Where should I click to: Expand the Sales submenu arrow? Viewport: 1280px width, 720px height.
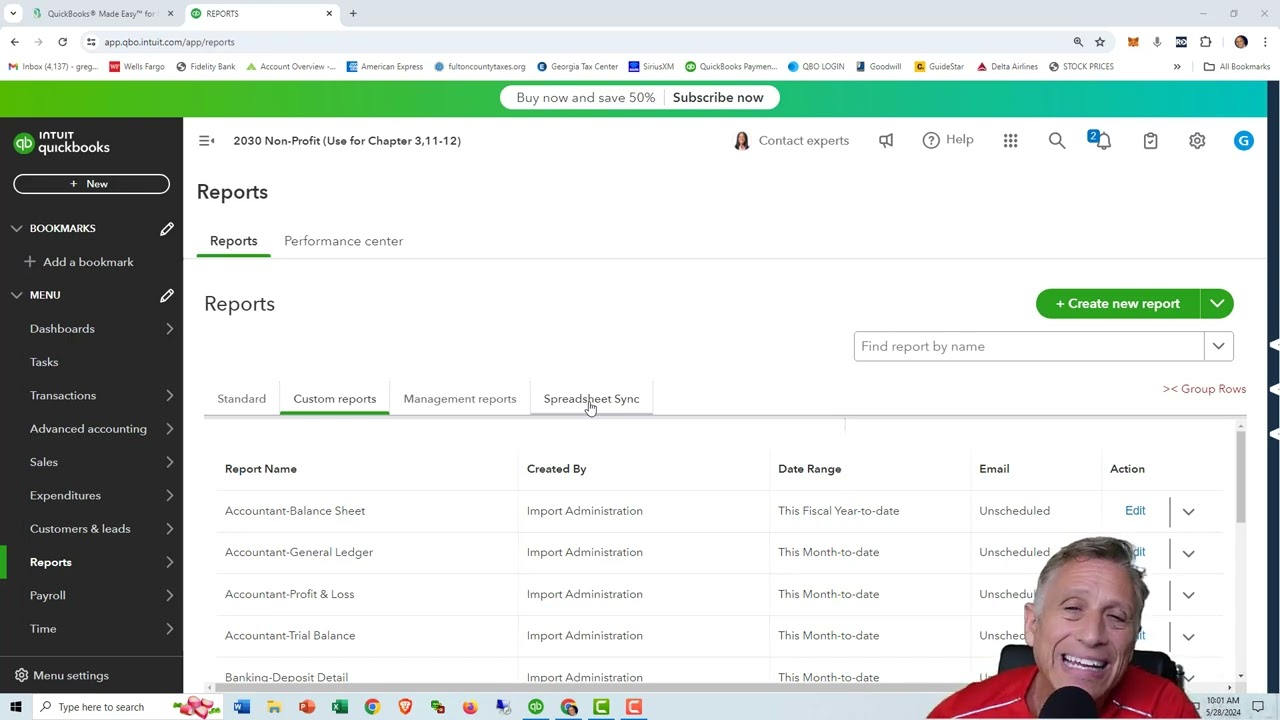(169, 462)
